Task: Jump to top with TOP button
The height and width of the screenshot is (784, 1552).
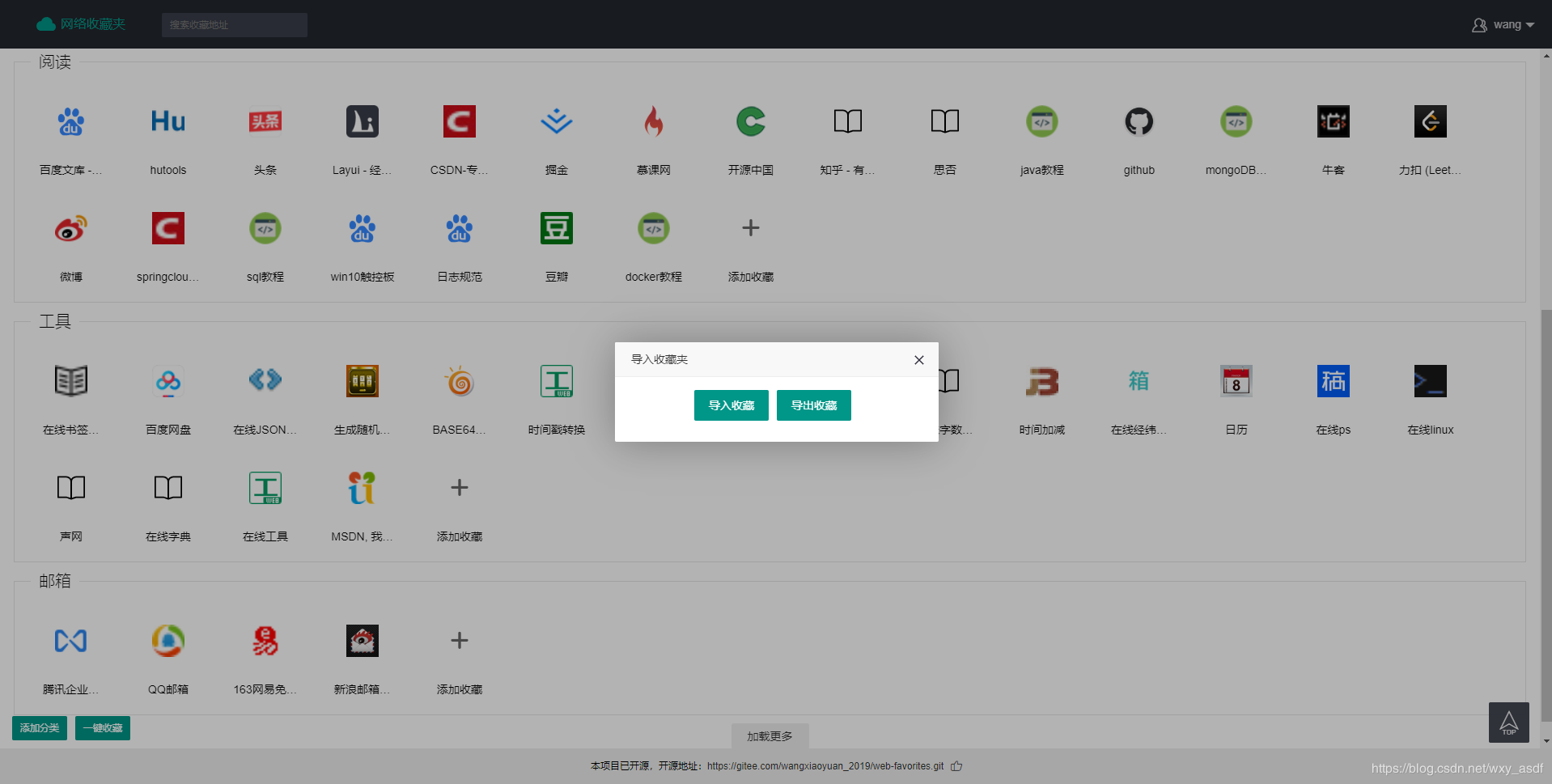Action: [1509, 723]
